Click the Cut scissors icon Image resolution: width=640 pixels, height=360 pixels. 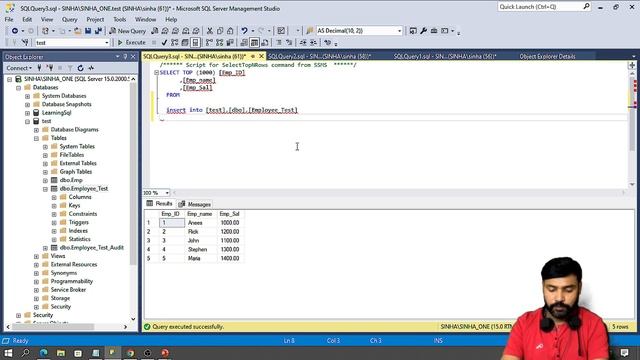(209, 31)
